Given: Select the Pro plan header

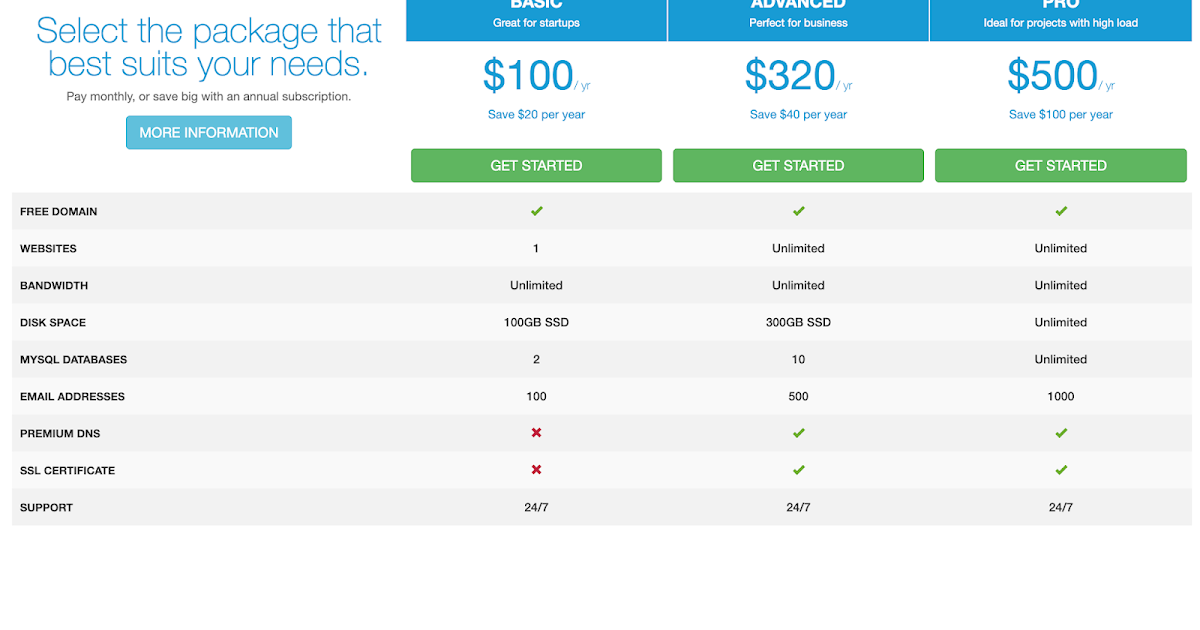Looking at the screenshot, I should click(1061, 14).
